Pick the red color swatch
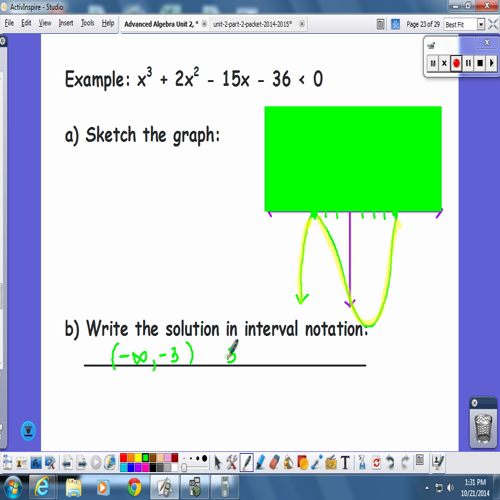500x500 pixels. pos(123,458)
